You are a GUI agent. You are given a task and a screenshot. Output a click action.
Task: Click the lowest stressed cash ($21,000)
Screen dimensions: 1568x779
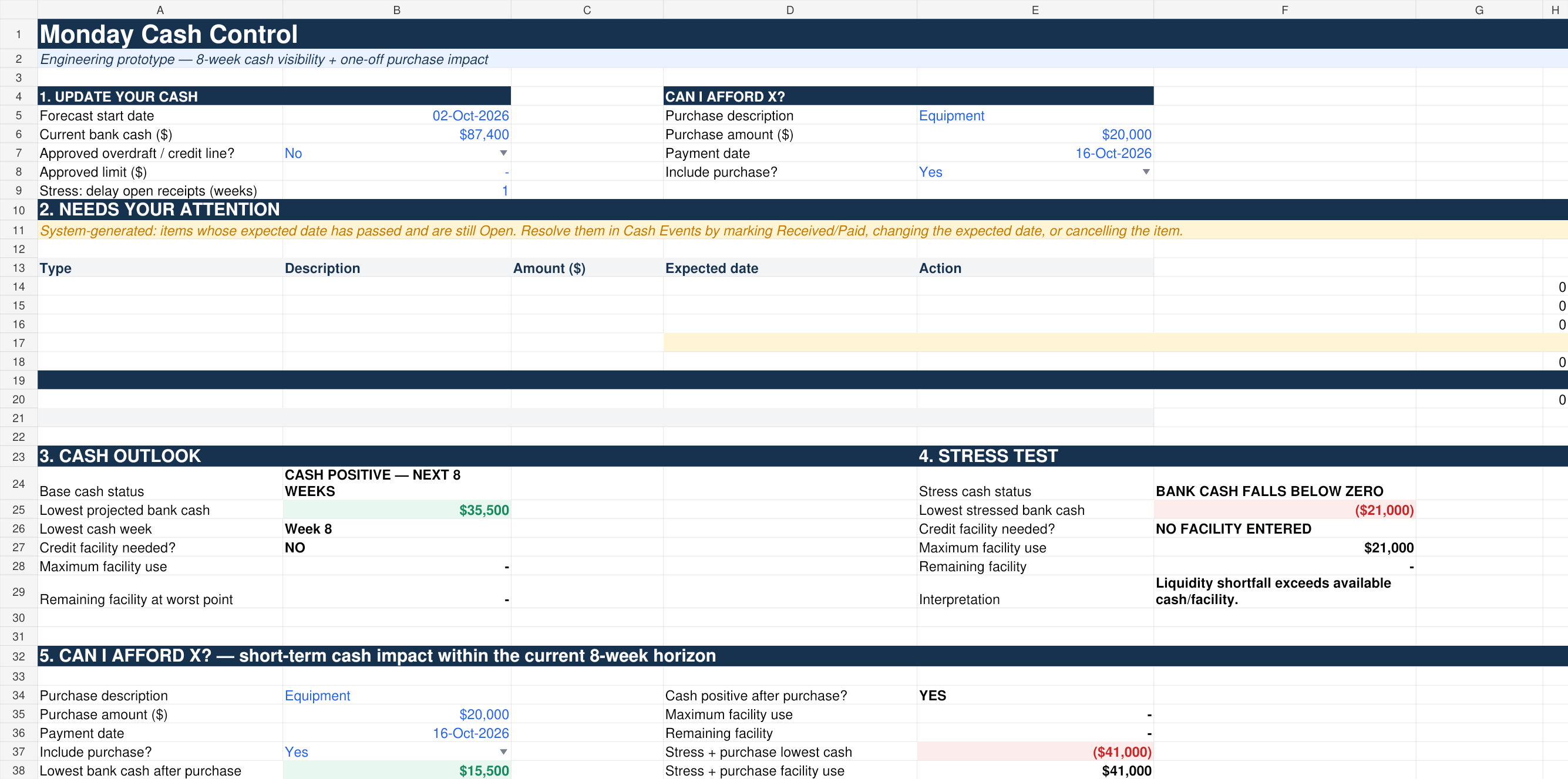(1384, 510)
